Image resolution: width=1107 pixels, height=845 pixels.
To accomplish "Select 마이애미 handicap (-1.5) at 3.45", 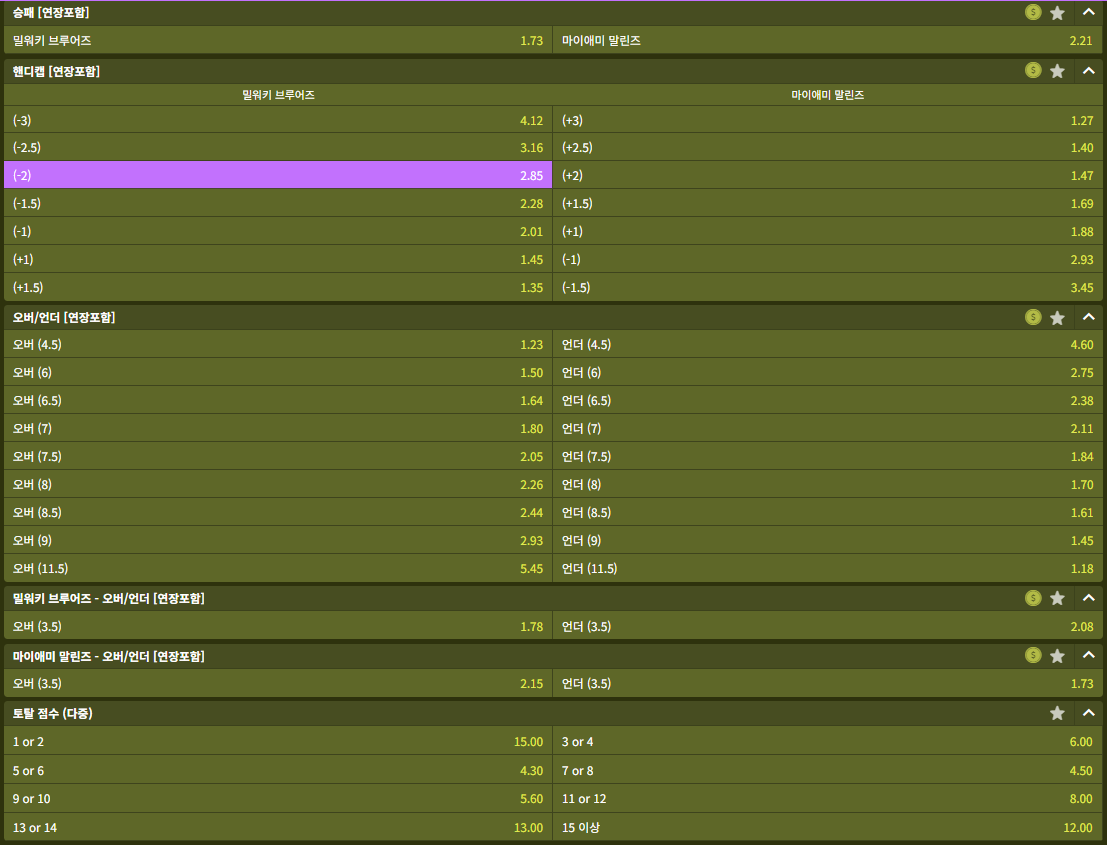I will (827, 287).
